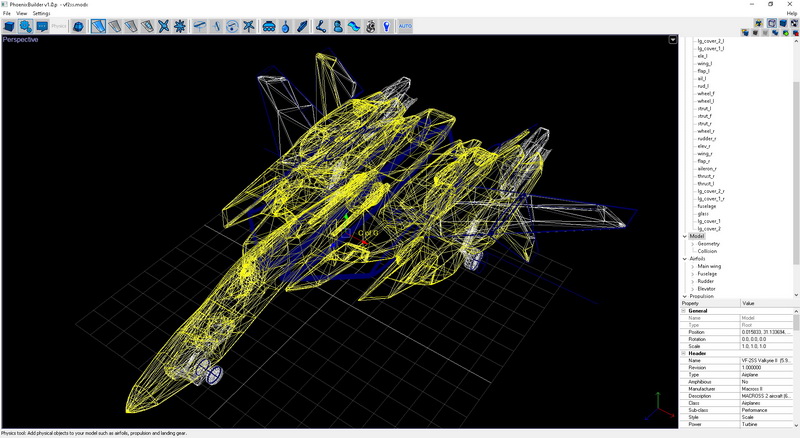Open the File menu
Image resolution: width=800 pixels, height=438 pixels.
point(6,13)
